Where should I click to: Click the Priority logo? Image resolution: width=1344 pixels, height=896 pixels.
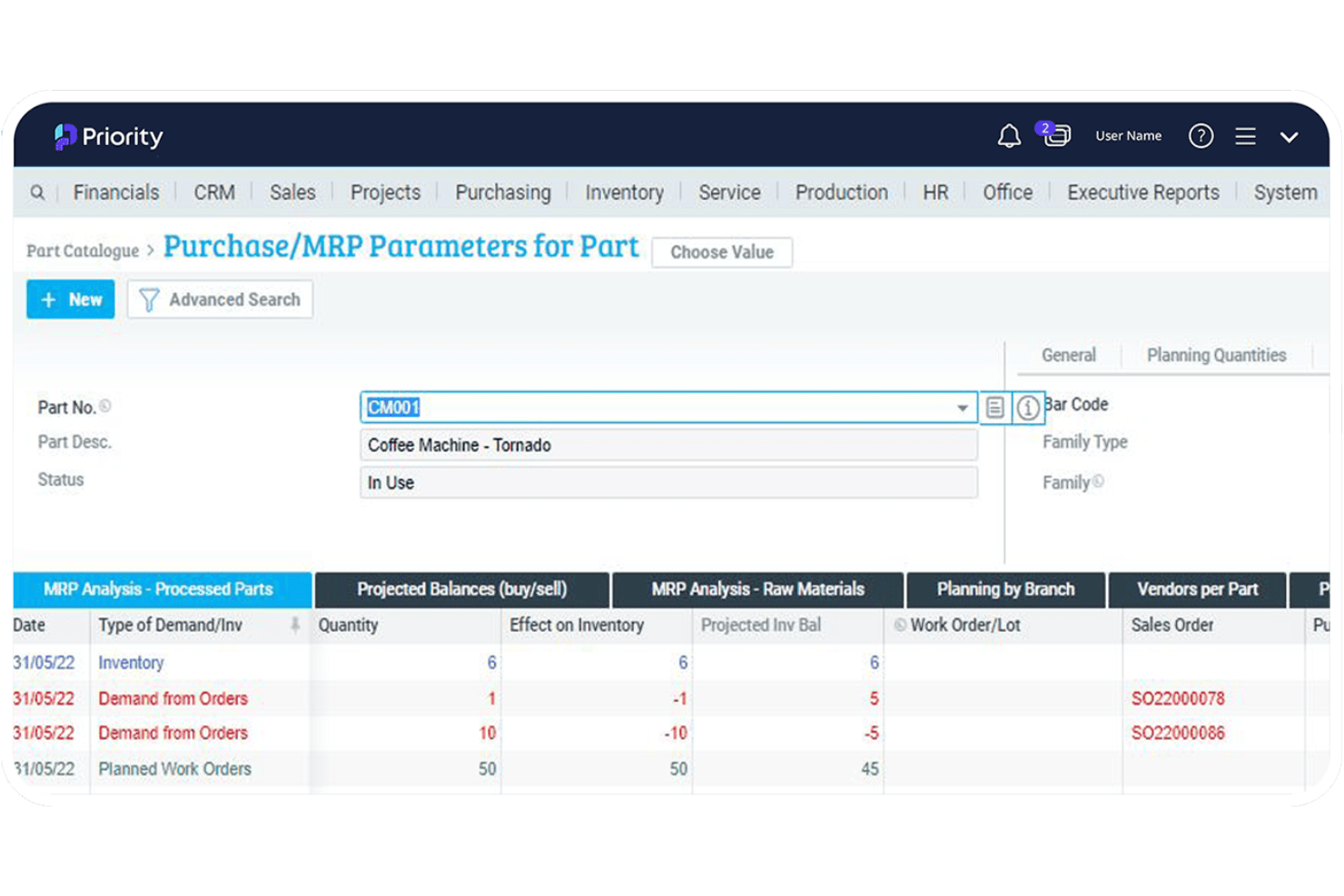point(106,136)
